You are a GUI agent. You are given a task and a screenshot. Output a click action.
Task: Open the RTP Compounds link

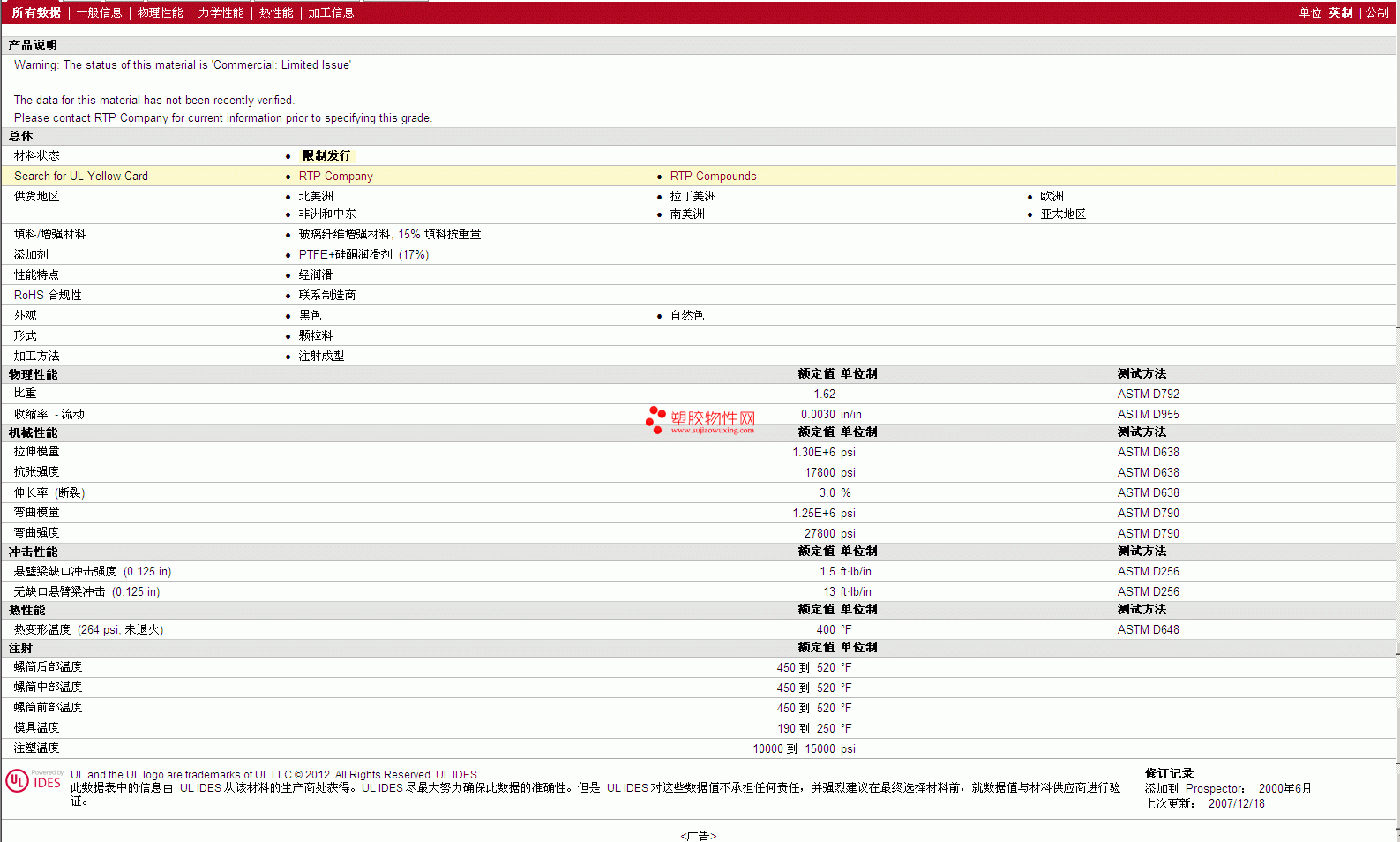coord(713,176)
